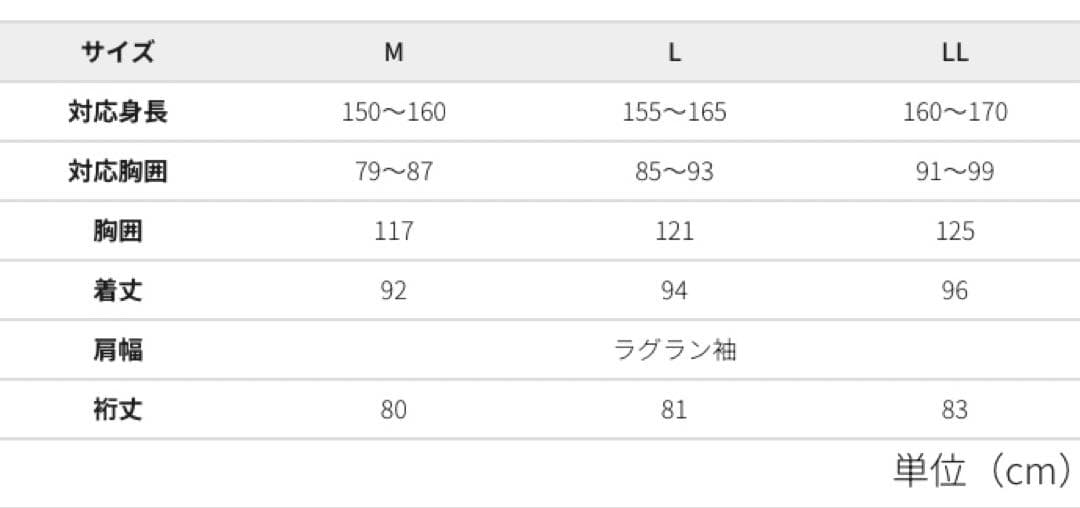This screenshot has width=1080, height=508.
Task: Click the 96 length value
Action: pyautogui.click(x=955, y=291)
